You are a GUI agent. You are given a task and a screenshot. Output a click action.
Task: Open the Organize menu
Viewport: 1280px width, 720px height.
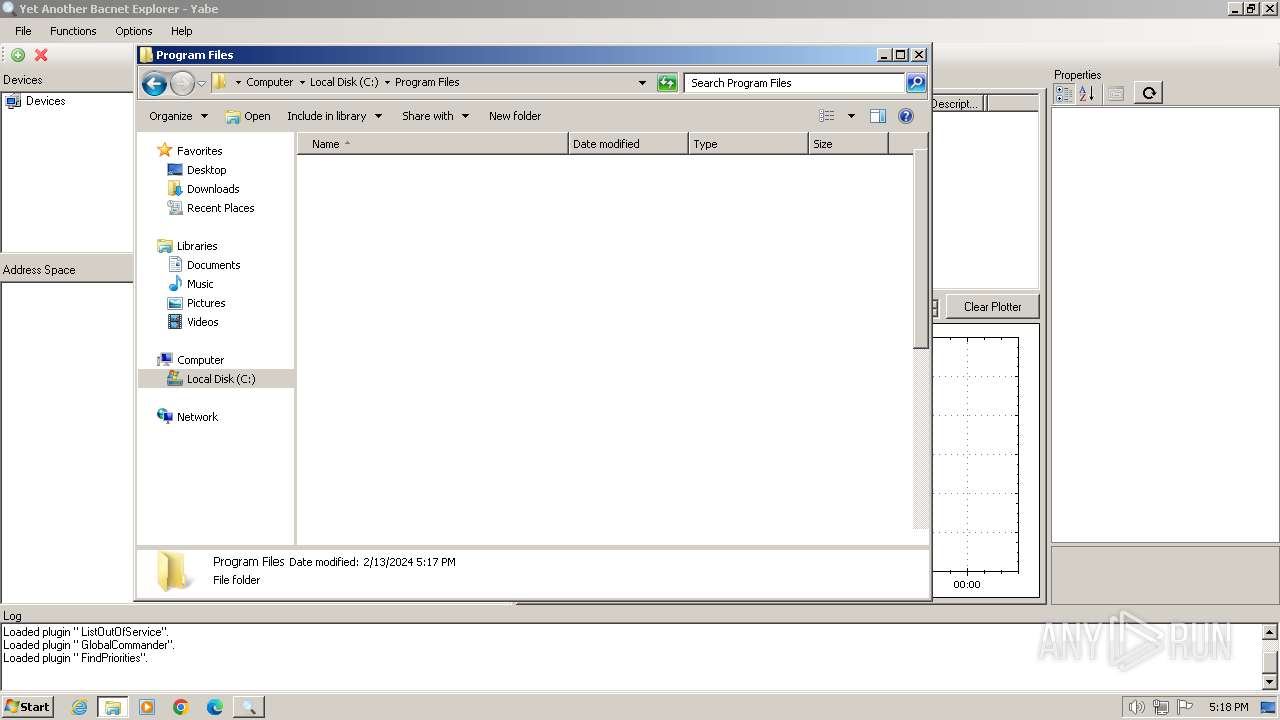178,116
